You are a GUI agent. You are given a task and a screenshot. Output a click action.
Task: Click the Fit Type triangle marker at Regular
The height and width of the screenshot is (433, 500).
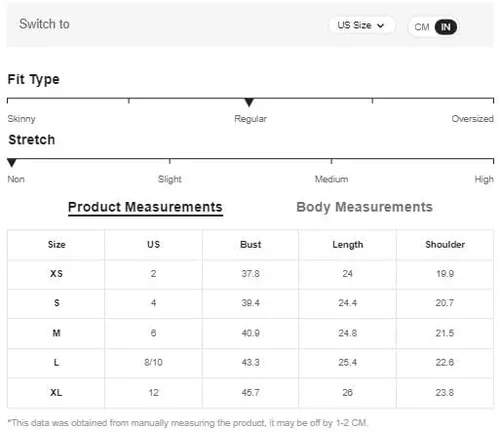[249, 102]
